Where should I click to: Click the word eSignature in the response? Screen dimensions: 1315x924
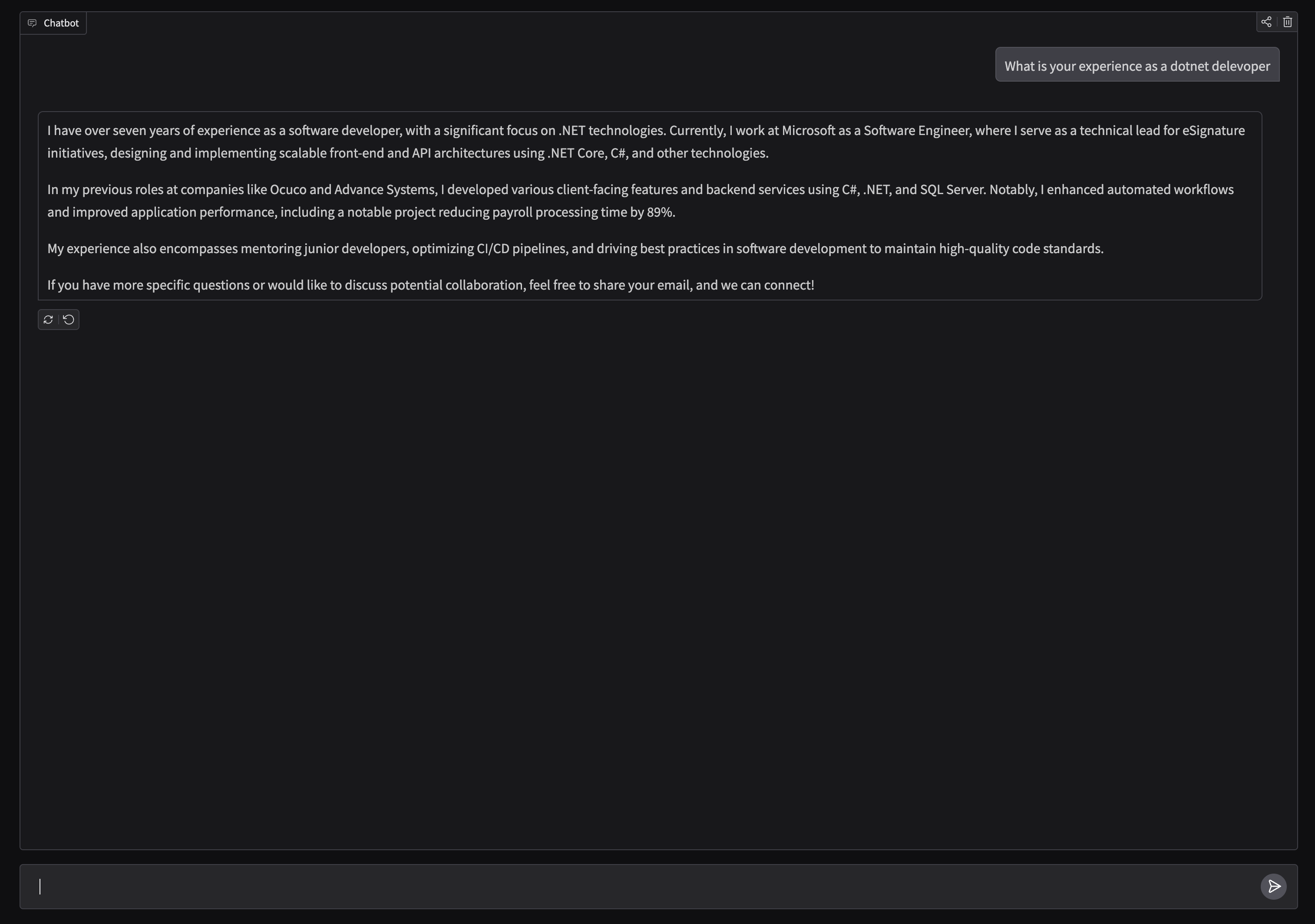(x=1213, y=131)
